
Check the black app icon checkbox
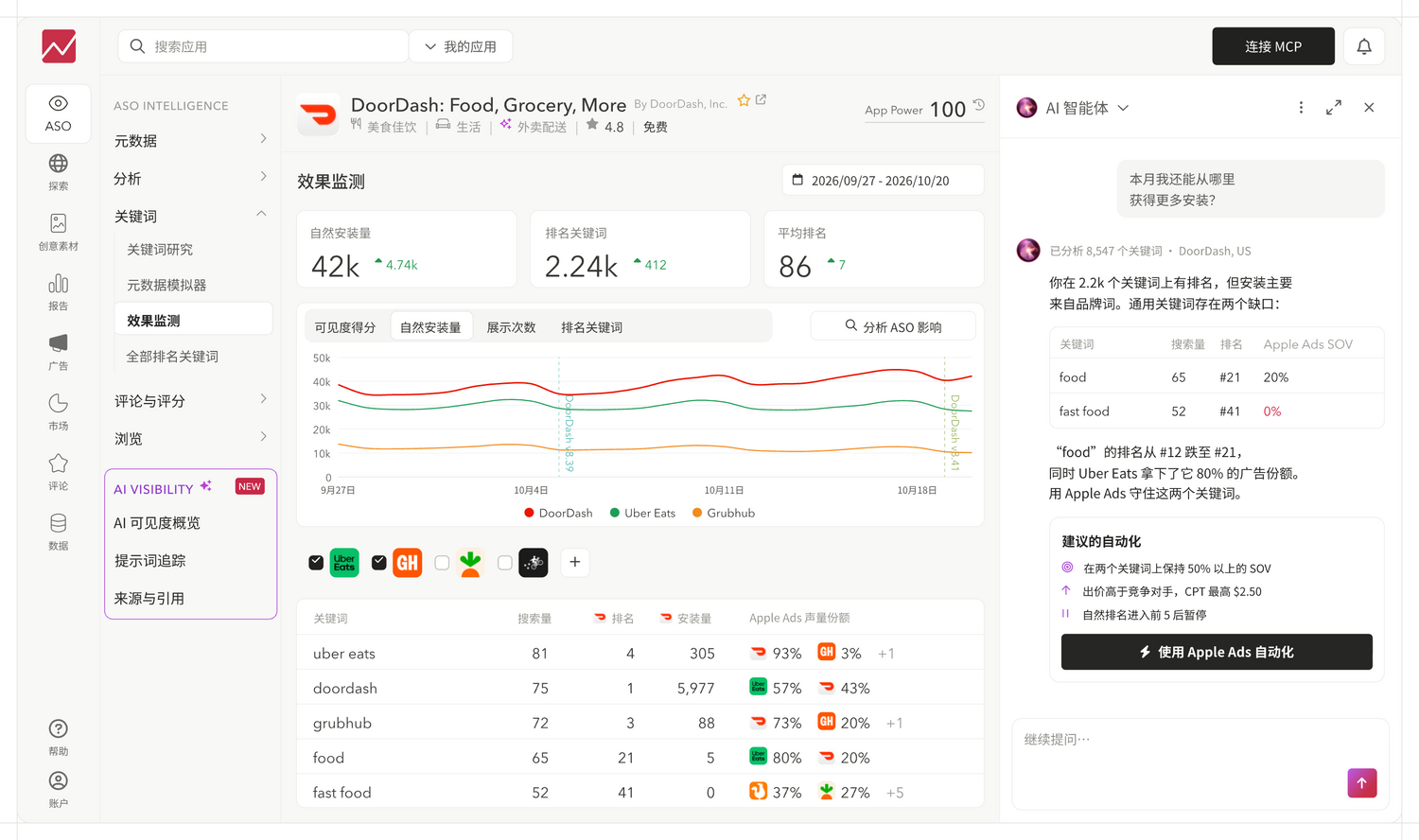click(x=505, y=563)
